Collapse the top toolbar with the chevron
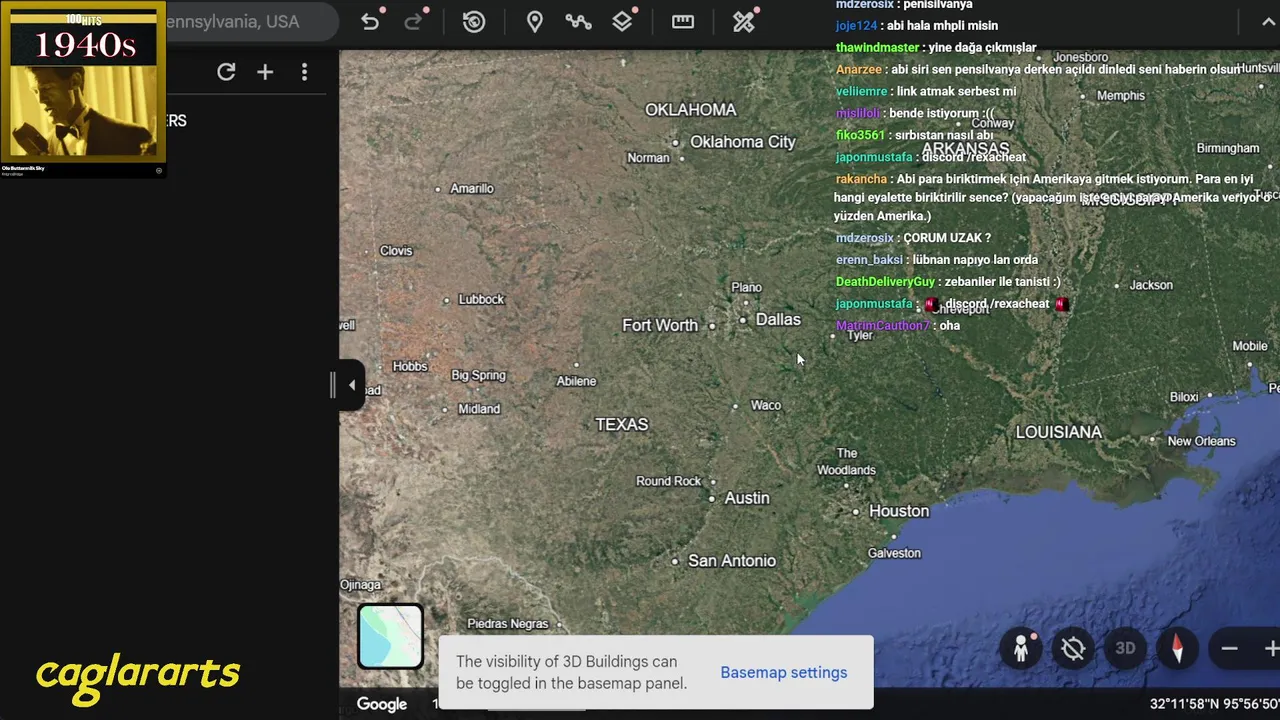Image resolution: width=1280 pixels, height=720 pixels. [x=1267, y=22]
